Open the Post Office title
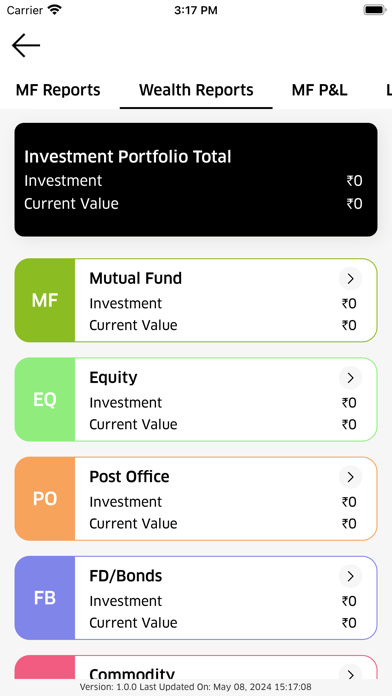Viewport: 392px width, 696px height. [x=130, y=477]
